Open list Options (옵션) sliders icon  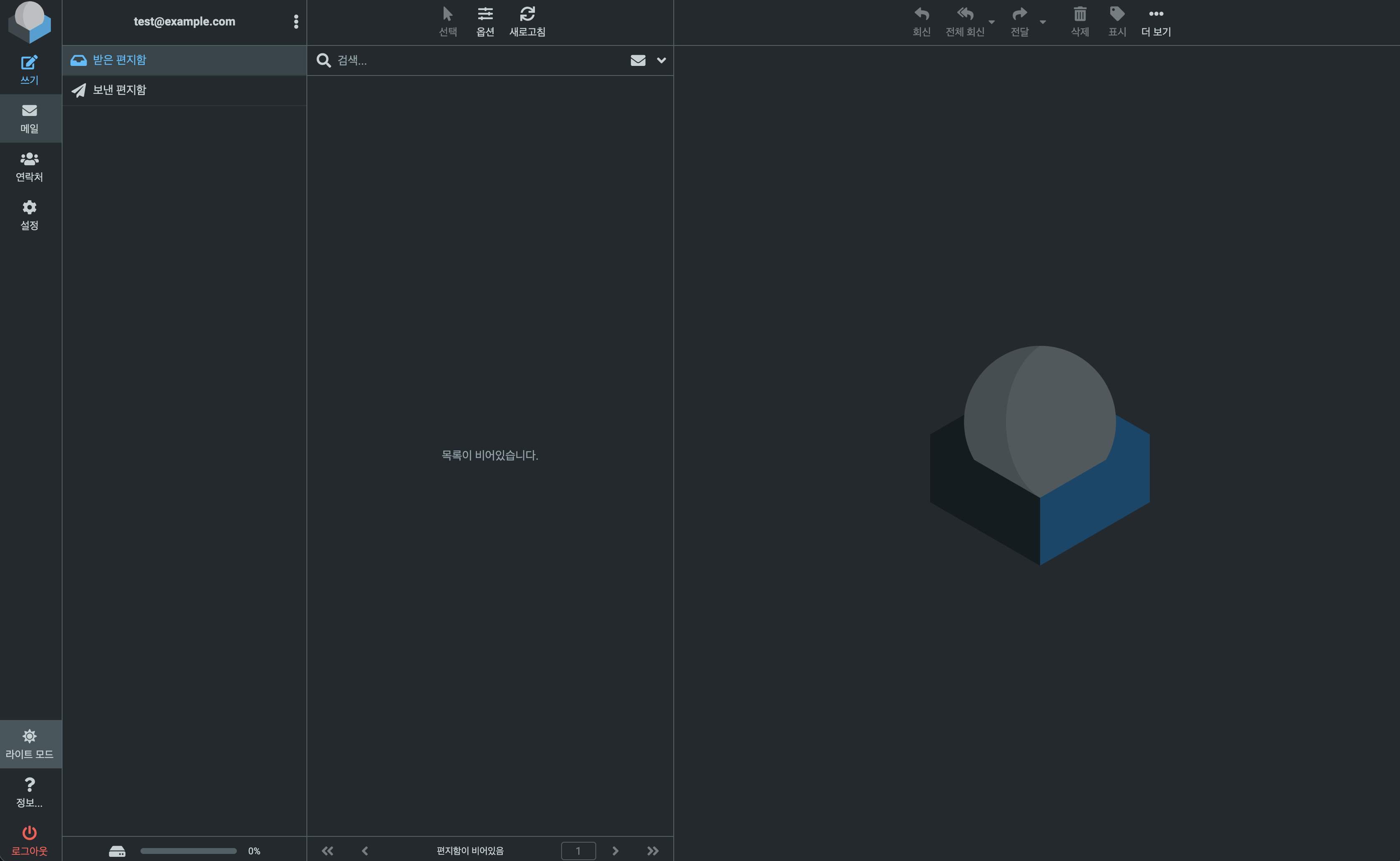point(485,22)
